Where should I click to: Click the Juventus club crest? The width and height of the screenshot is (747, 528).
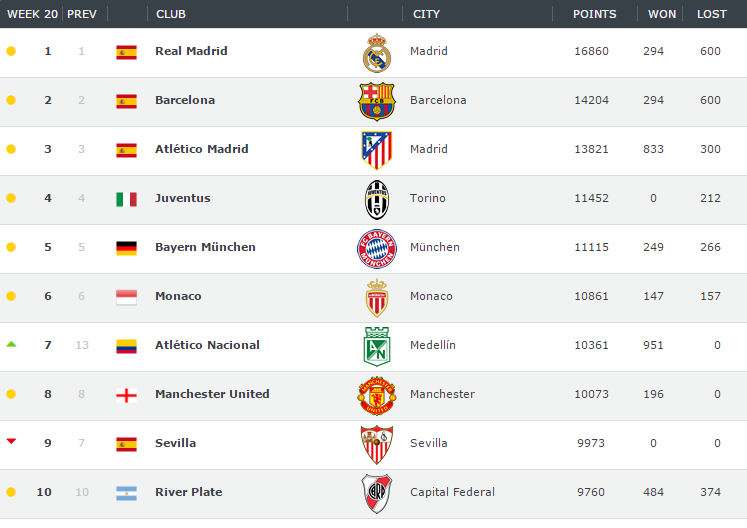coord(377,199)
